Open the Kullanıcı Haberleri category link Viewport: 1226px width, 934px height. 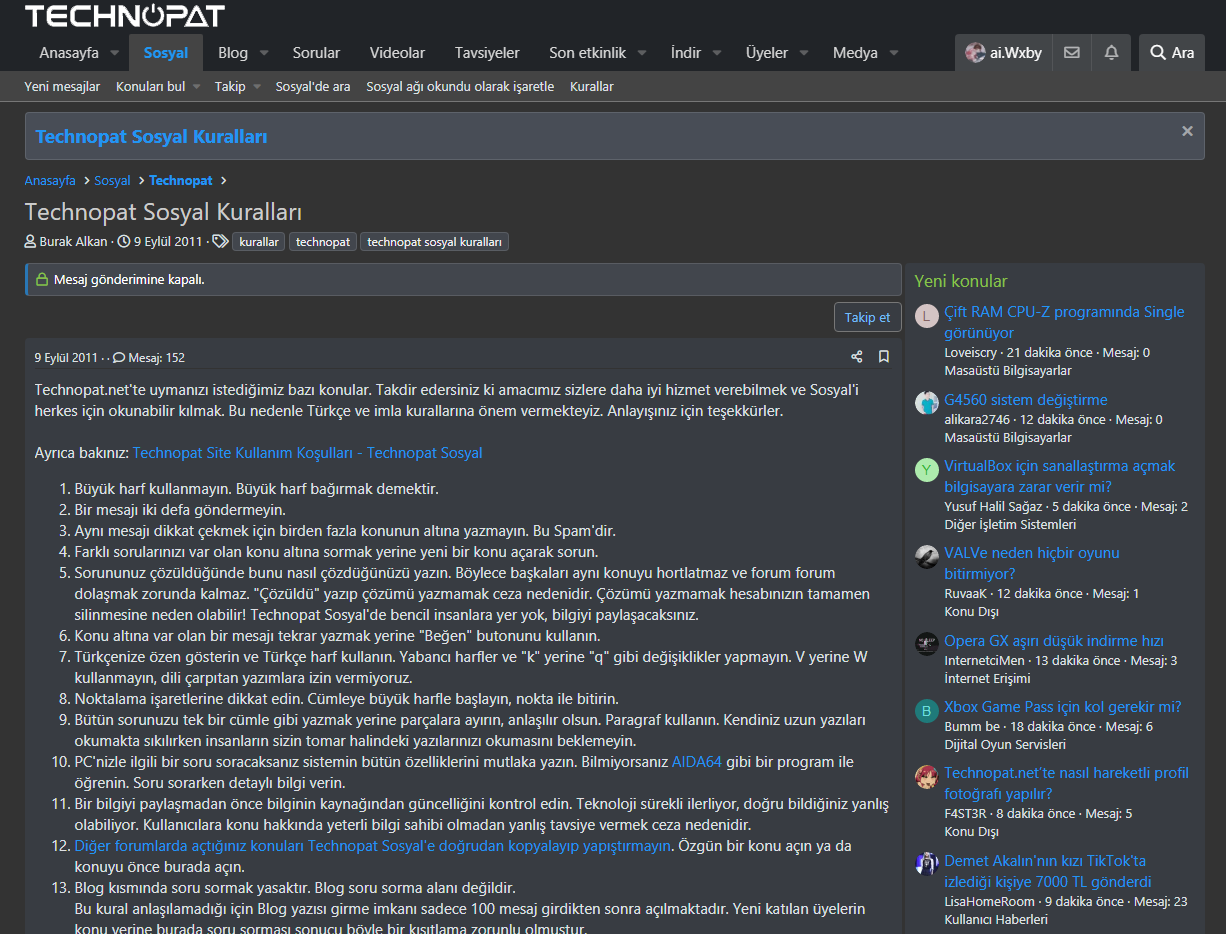click(x=996, y=919)
